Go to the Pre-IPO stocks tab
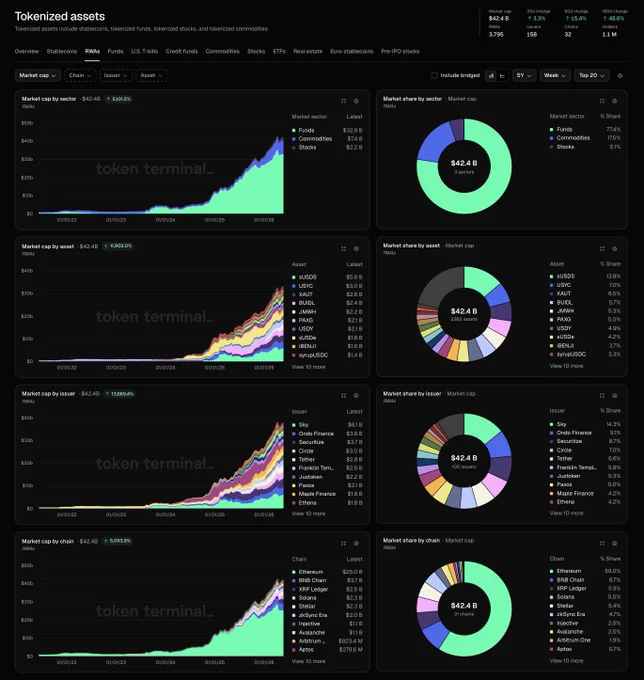 pos(400,51)
